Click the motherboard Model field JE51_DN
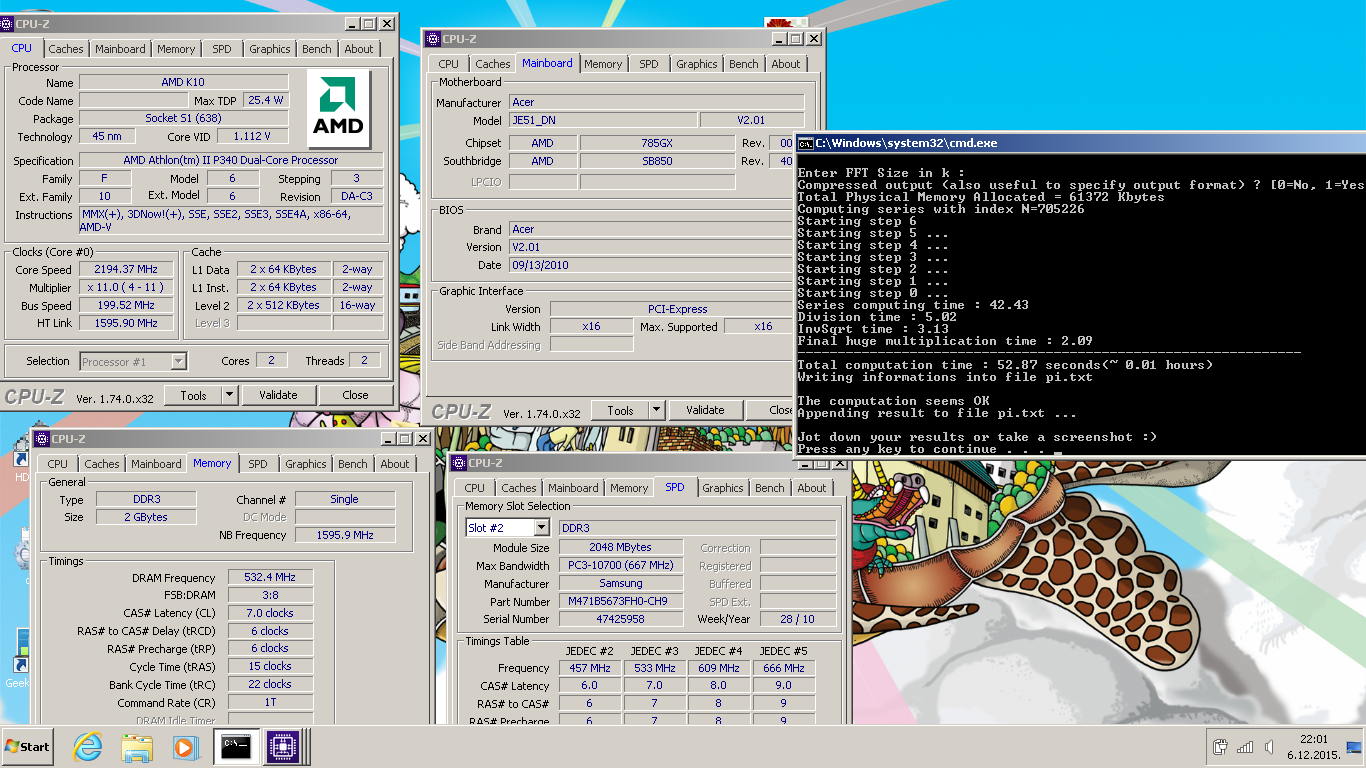This screenshot has height=768, width=1366. (602, 121)
